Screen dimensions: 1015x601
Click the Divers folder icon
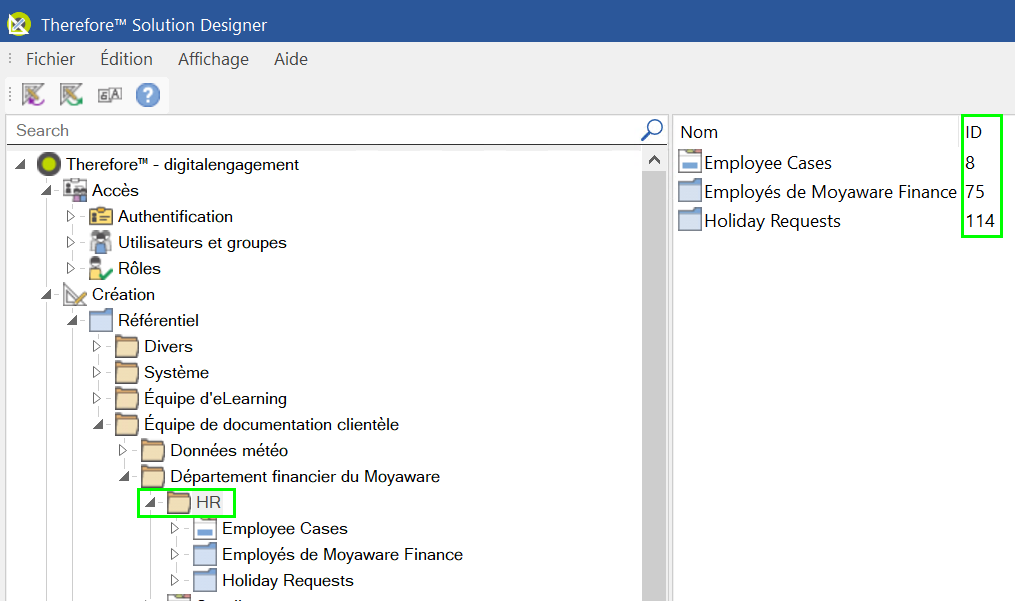[127, 346]
